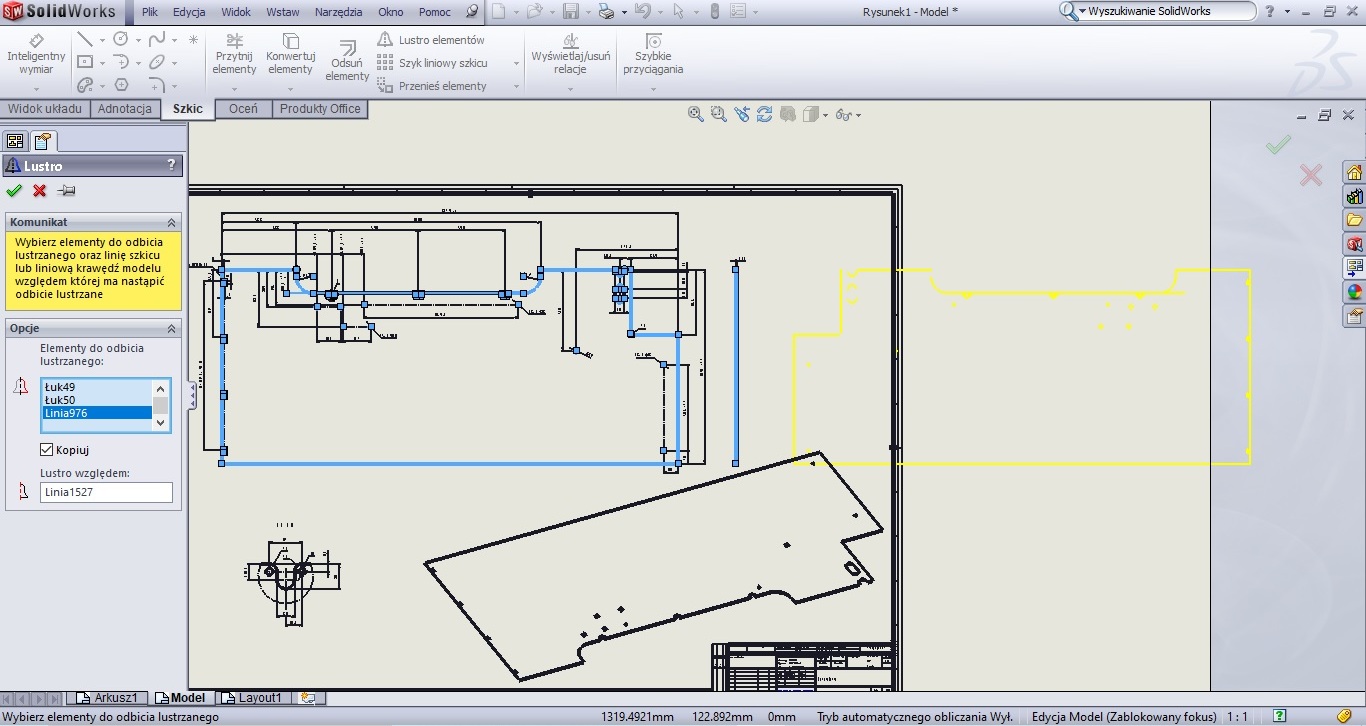Screen dimensions: 1366x726
Task: Click the Lustro help question mark
Action: 171,165
